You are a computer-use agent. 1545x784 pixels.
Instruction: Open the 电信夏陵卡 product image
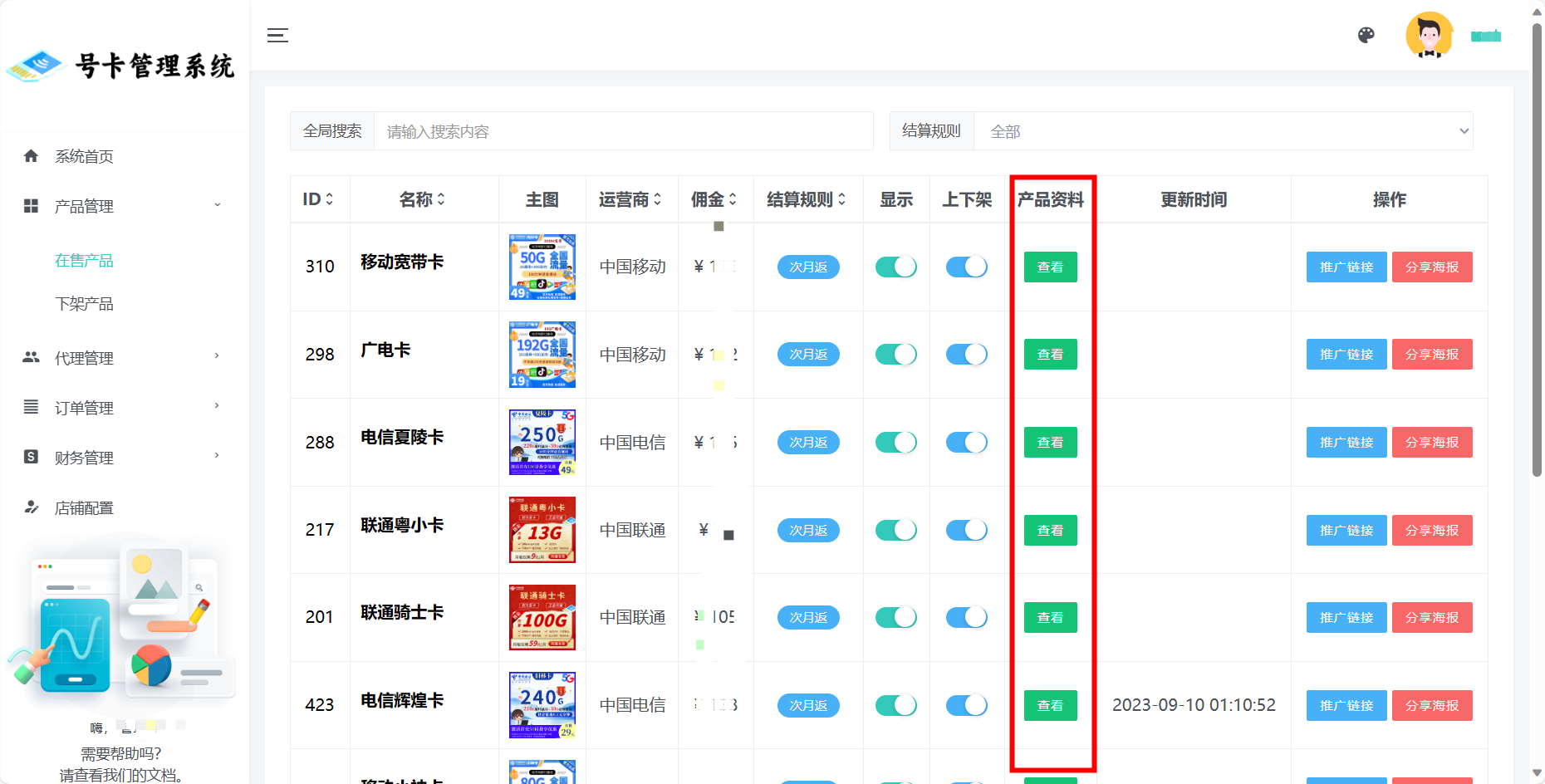click(542, 442)
